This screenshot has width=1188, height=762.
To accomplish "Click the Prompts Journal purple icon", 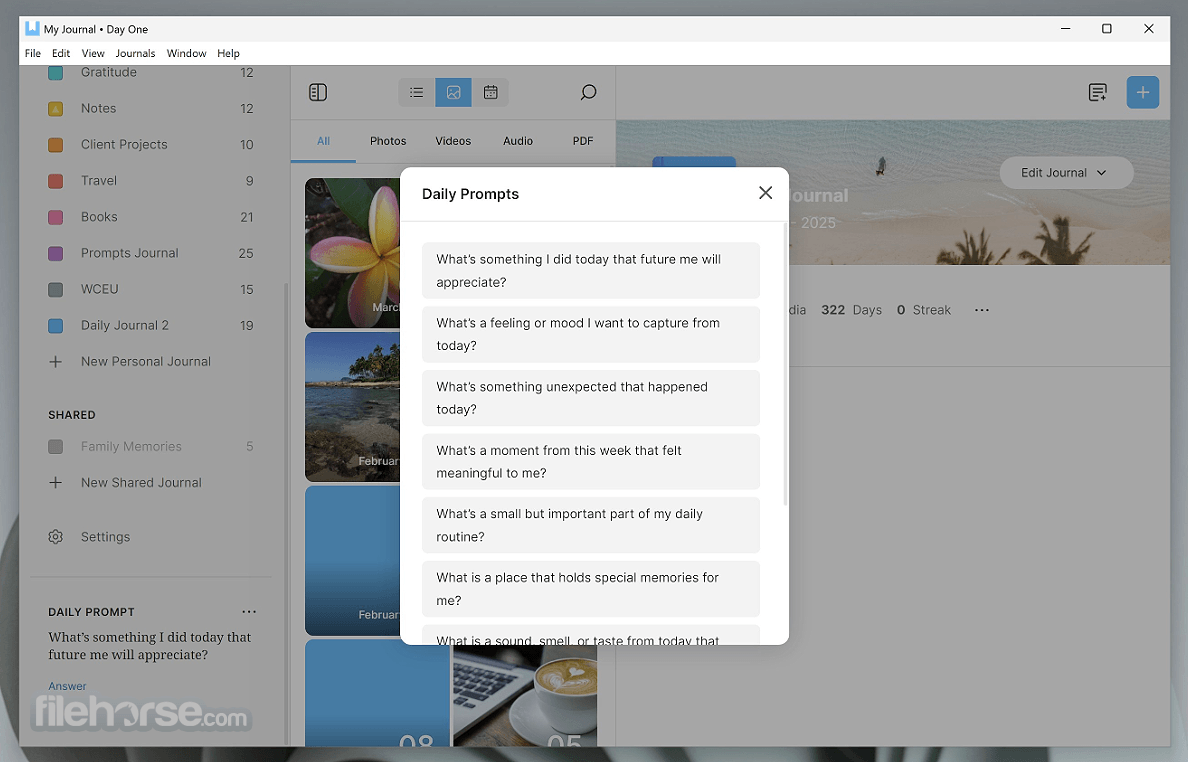I will pyautogui.click(x=55, y=253).
